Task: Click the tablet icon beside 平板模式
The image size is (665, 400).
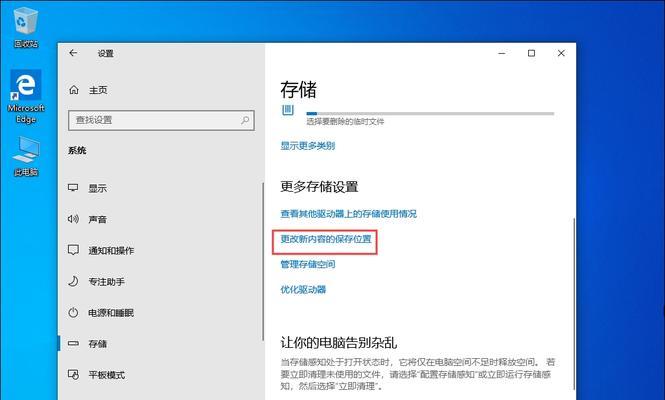Action: point(73,375)
